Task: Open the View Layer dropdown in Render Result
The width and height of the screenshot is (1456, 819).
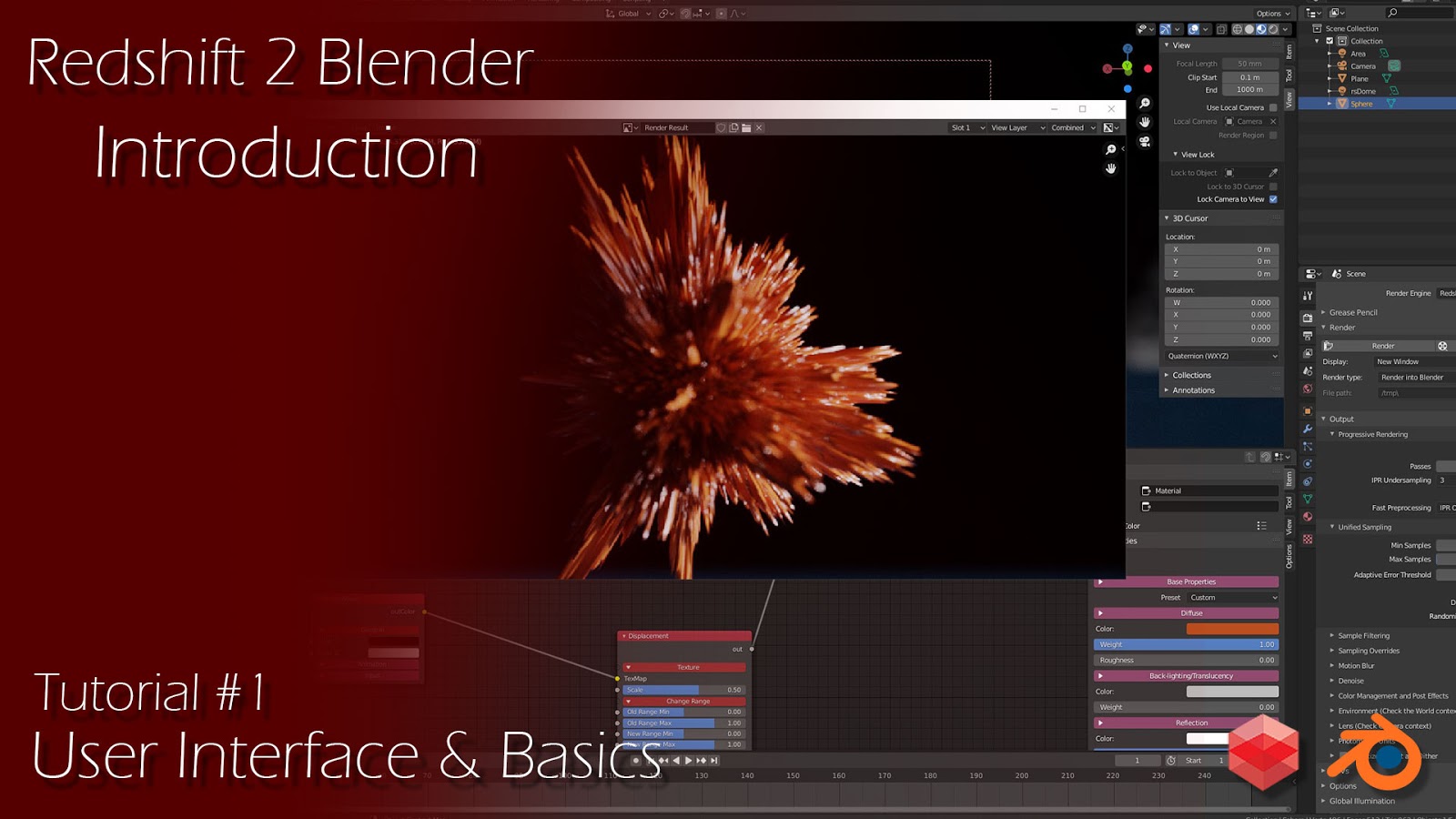Action: [1017, 127]
